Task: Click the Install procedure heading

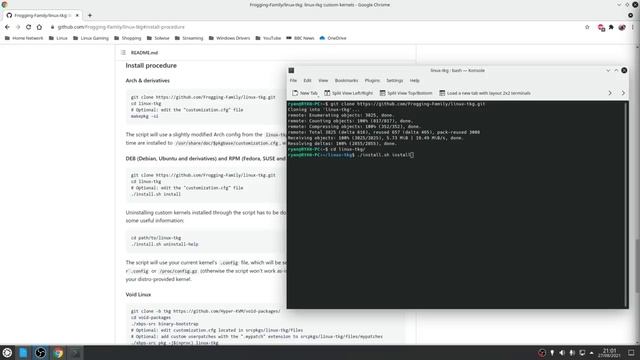Action: pyautogui.click(x=151, y=65)
